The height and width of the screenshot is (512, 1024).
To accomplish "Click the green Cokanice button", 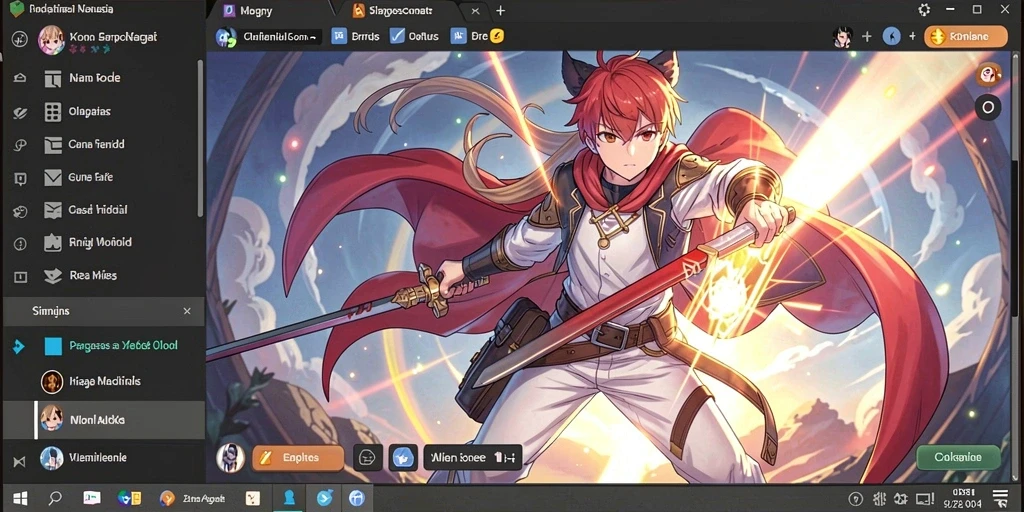I will [x=958, y=457].
